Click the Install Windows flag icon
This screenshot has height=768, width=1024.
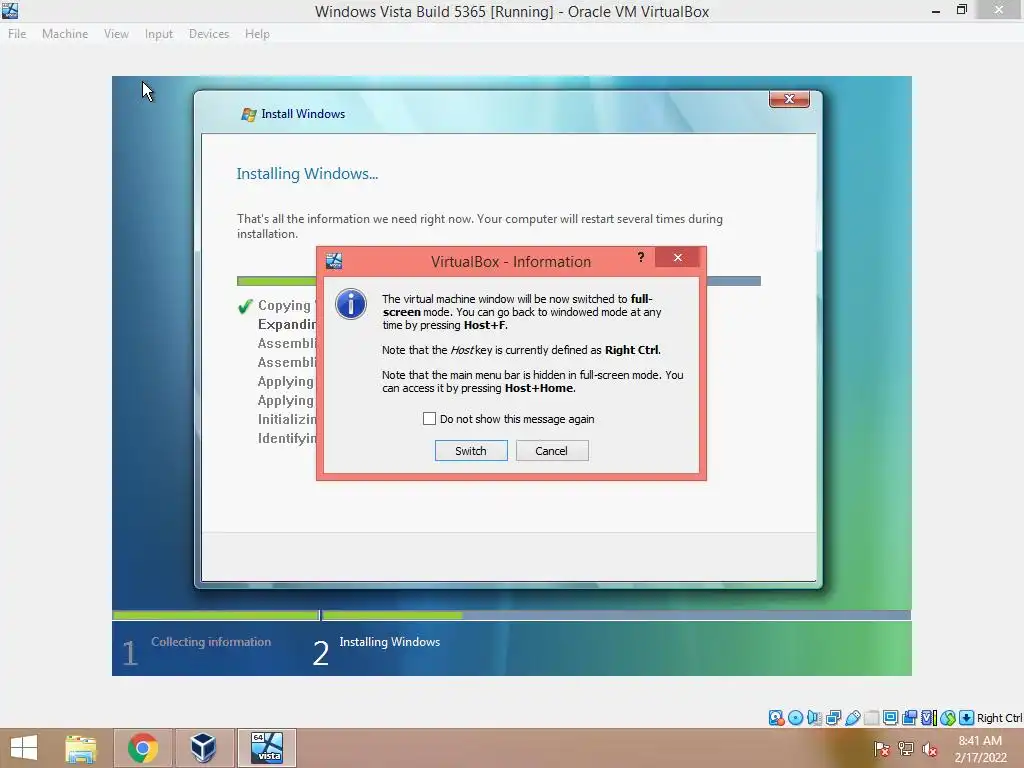(x=248, y=114)
